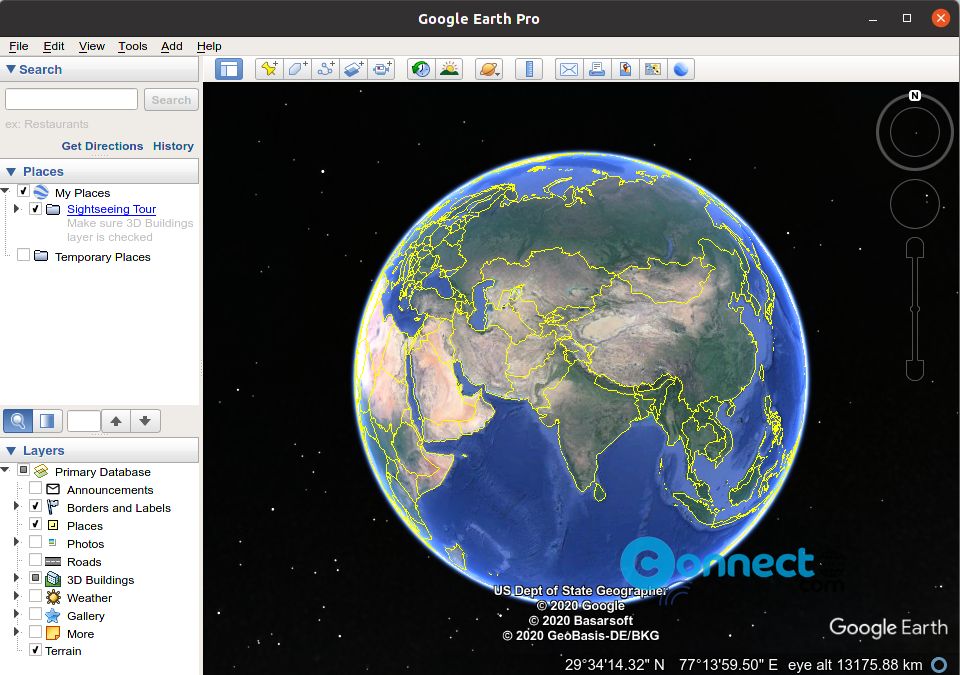The height and width of the screenshot is (675, 960).
Task: Expand the Weather layer tree node
Action: click(x=17, y=597)
